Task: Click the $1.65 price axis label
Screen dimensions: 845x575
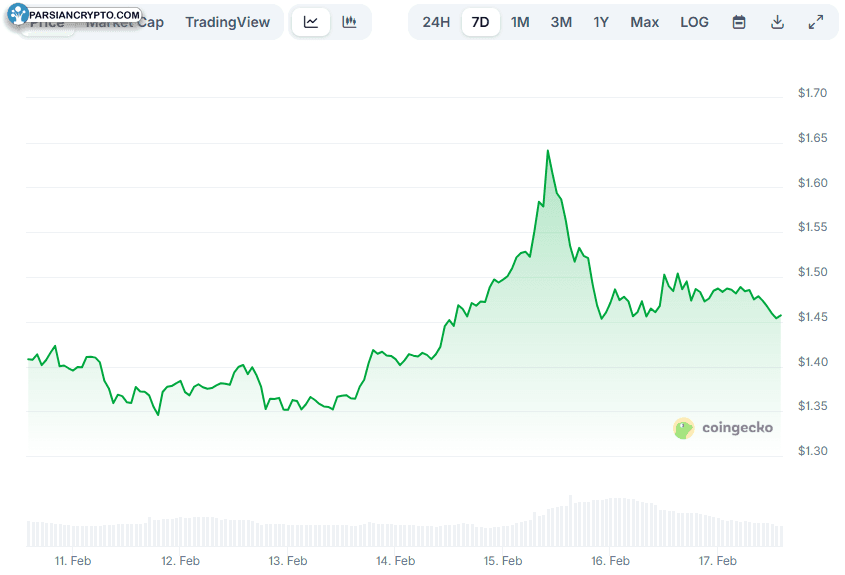Action: coord(812,138)
